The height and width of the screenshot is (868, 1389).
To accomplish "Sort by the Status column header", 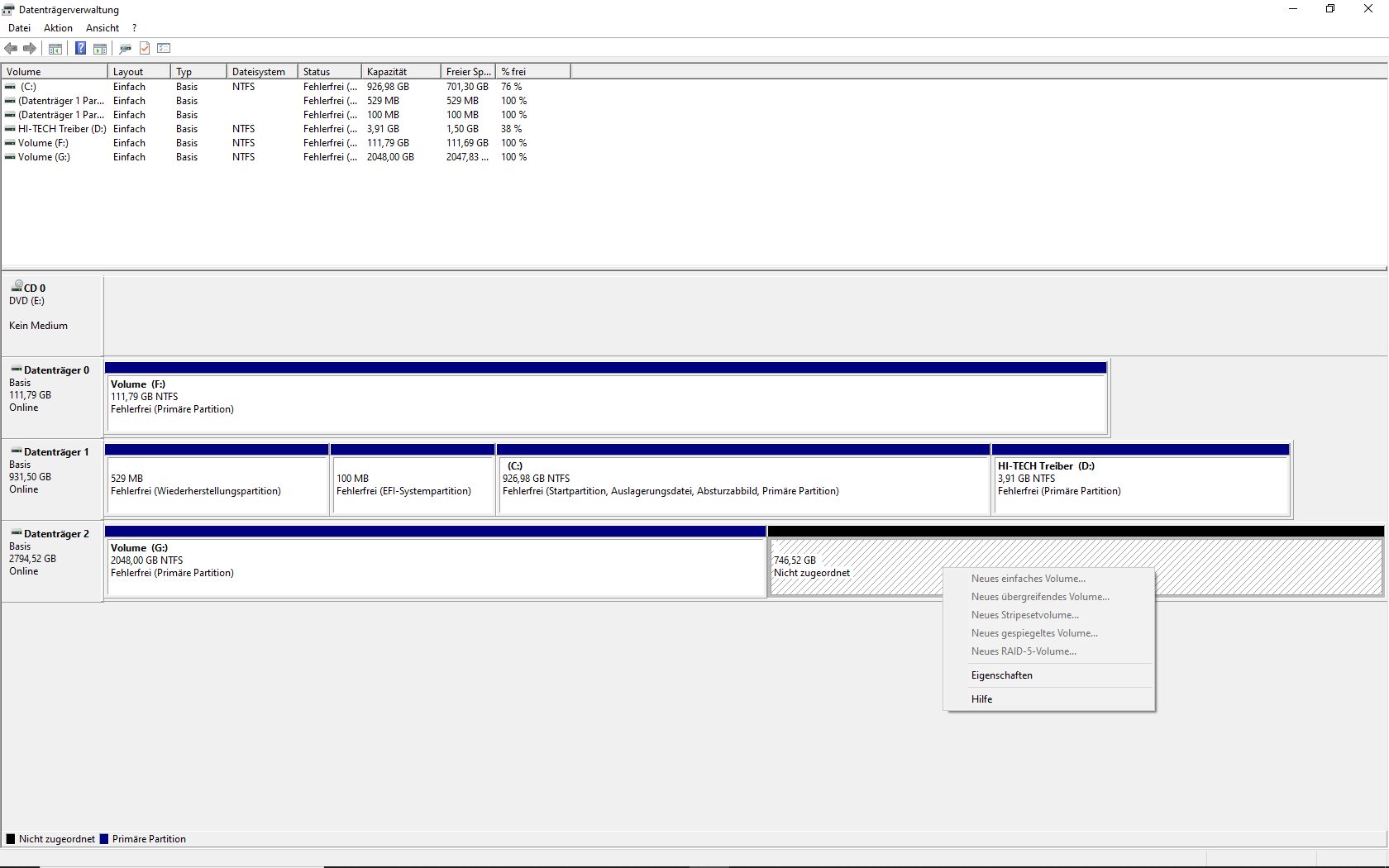I will (330, 72).
